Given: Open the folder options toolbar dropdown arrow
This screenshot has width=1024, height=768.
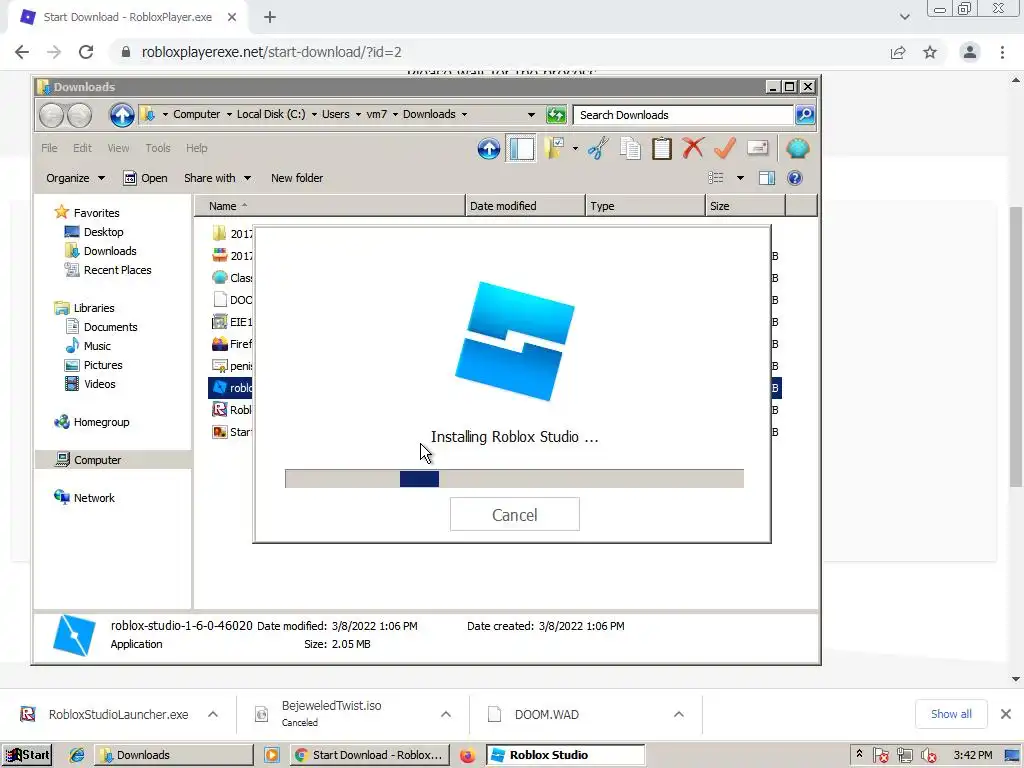Looking at the screenshot, I should tap(575, 149).
